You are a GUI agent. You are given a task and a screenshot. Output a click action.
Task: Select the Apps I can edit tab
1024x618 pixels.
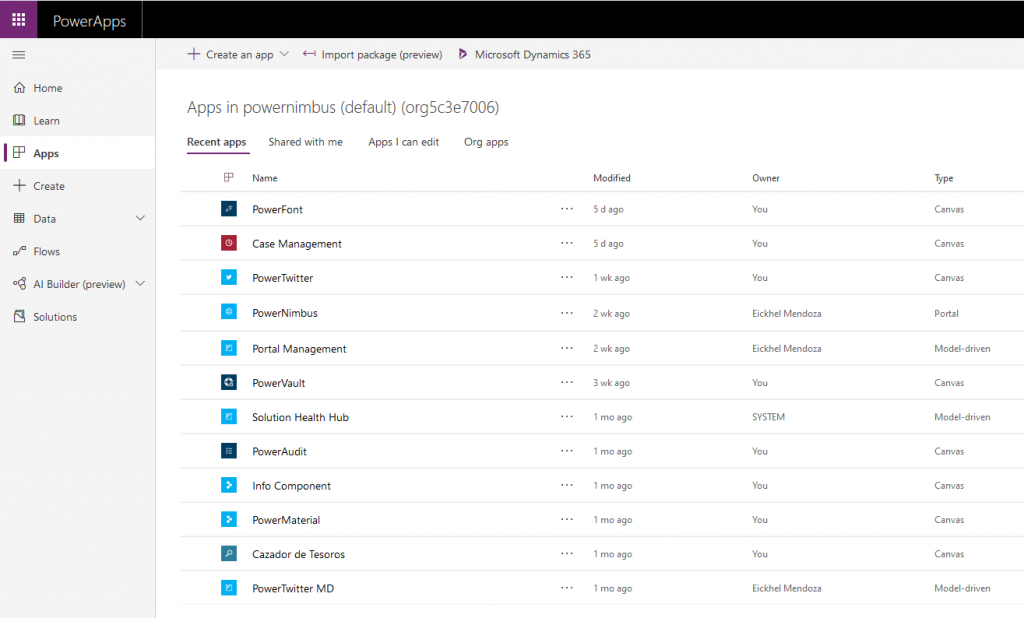coord(403,142)
